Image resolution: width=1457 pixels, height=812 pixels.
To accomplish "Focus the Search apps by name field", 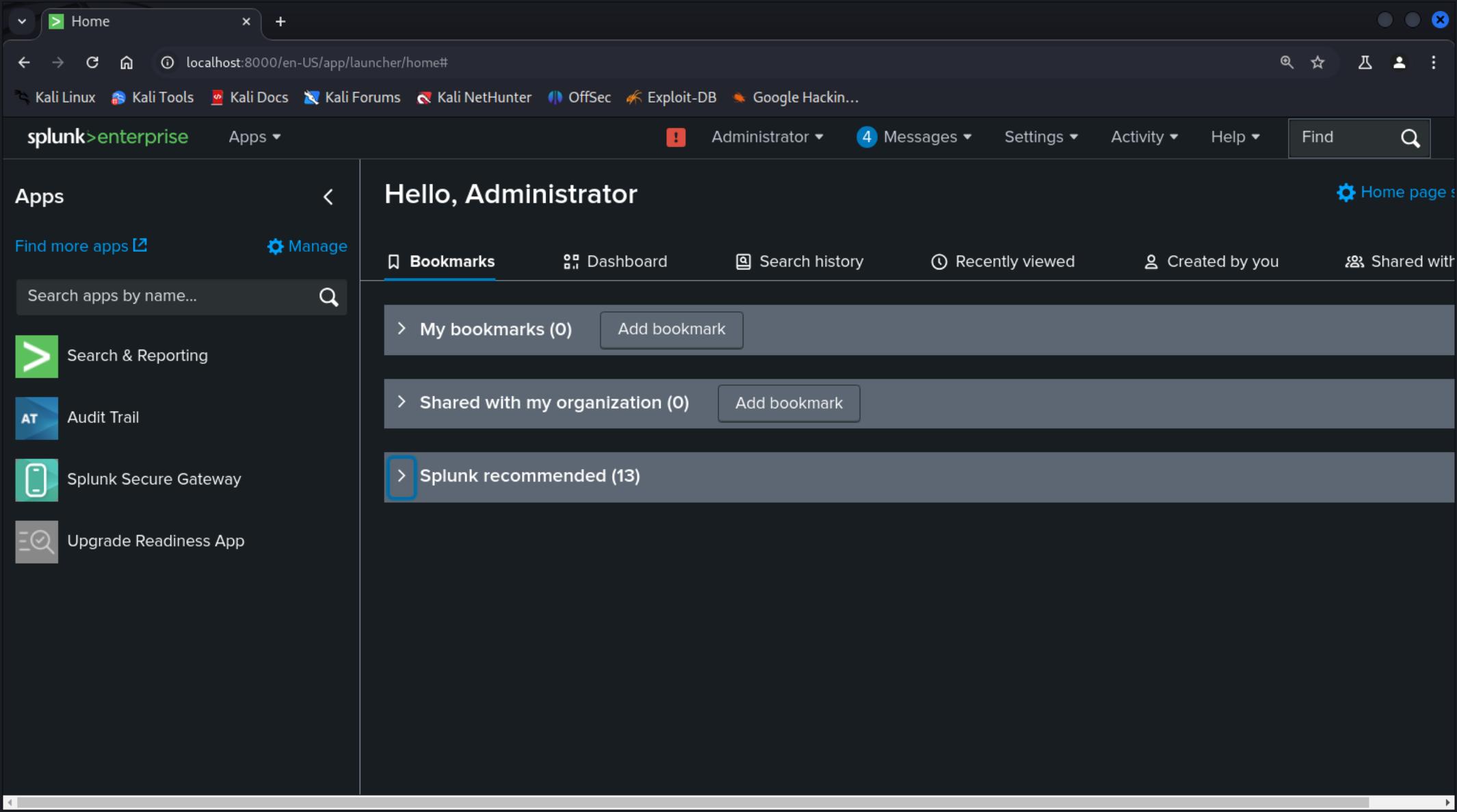I will tap(181, 296).
